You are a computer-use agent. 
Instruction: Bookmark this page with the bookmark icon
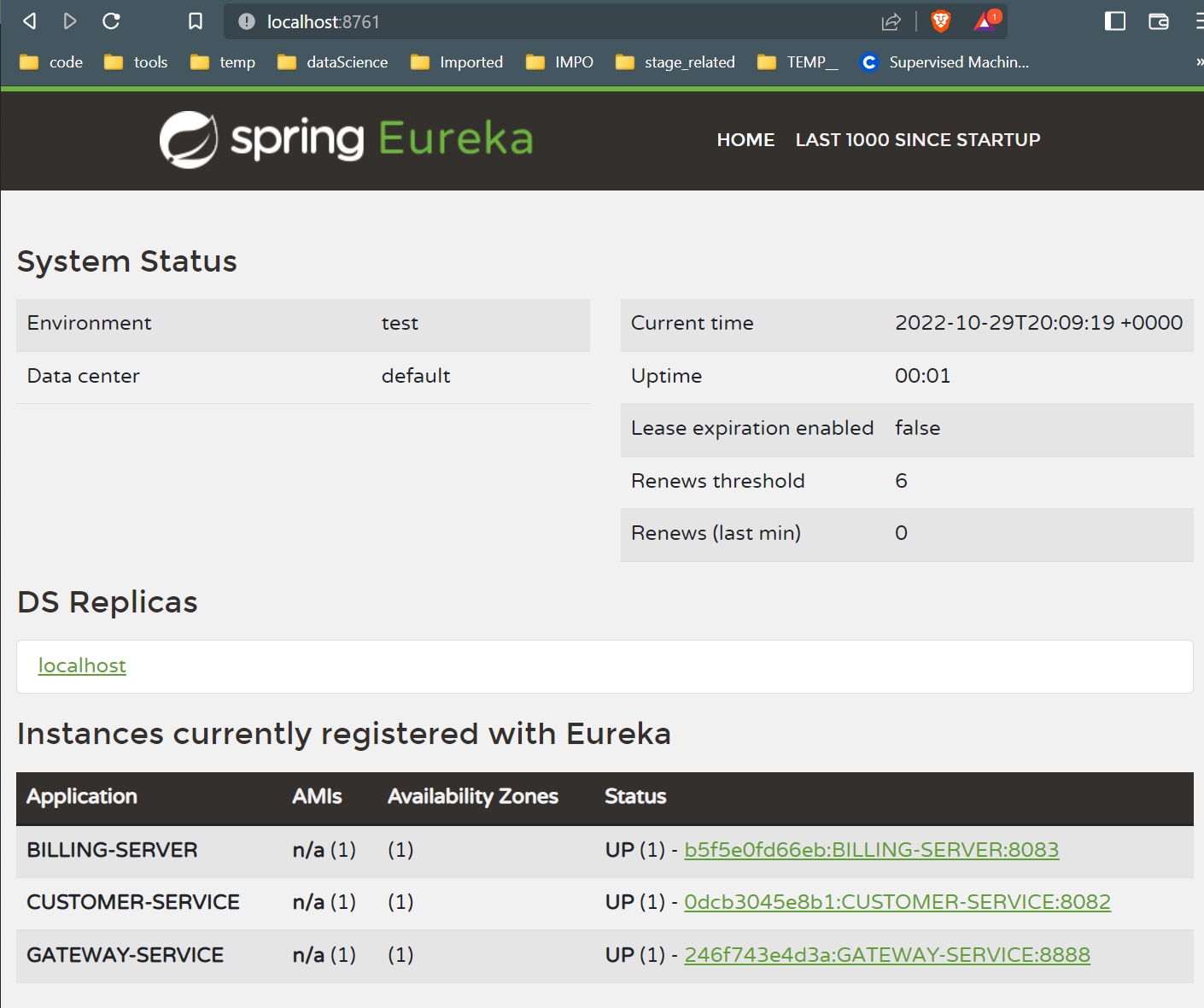pos(196,21)
